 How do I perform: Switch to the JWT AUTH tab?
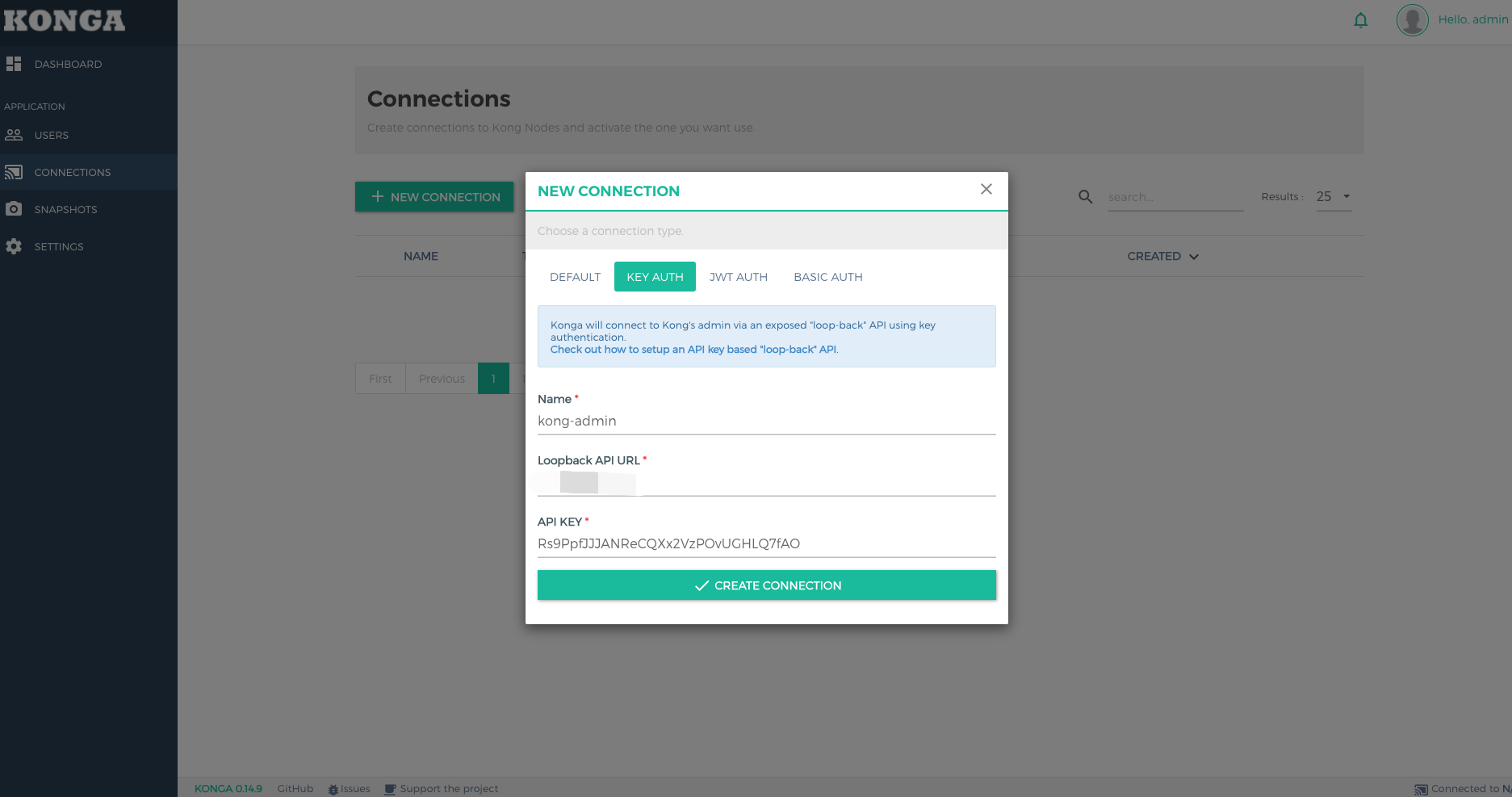(x=739, y=277)
